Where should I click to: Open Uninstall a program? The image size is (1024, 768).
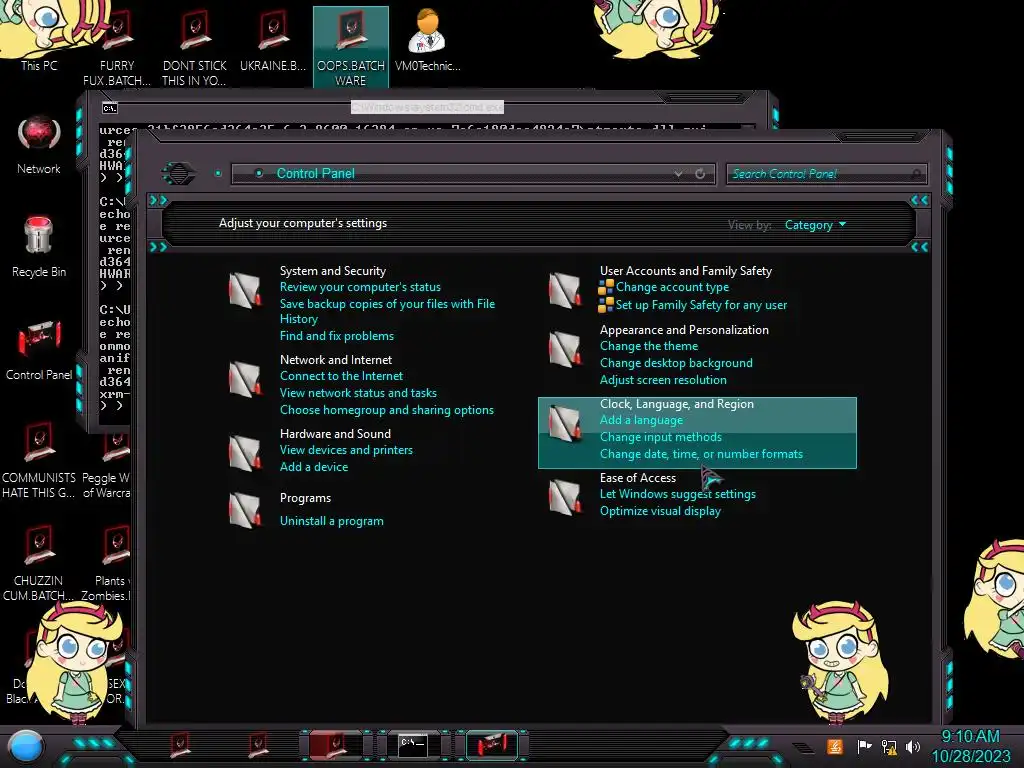point(331,521)
